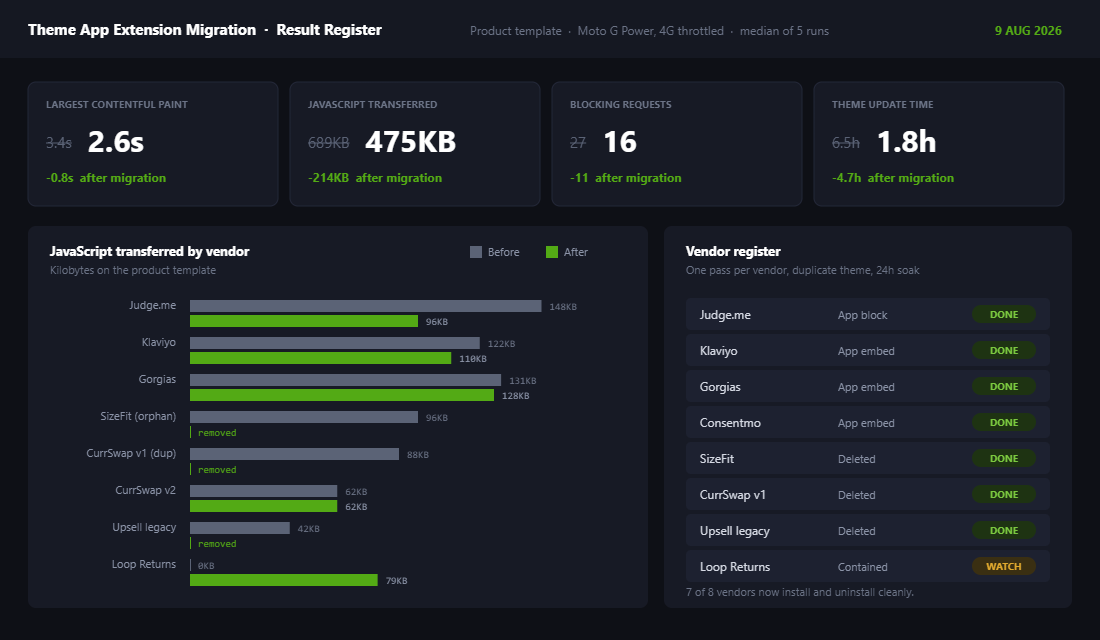This screenshot has width=1100, height=640.
Task: Click the 9 AUG 2026 date
Action: pyautogui.click(x=1028, y=31)
